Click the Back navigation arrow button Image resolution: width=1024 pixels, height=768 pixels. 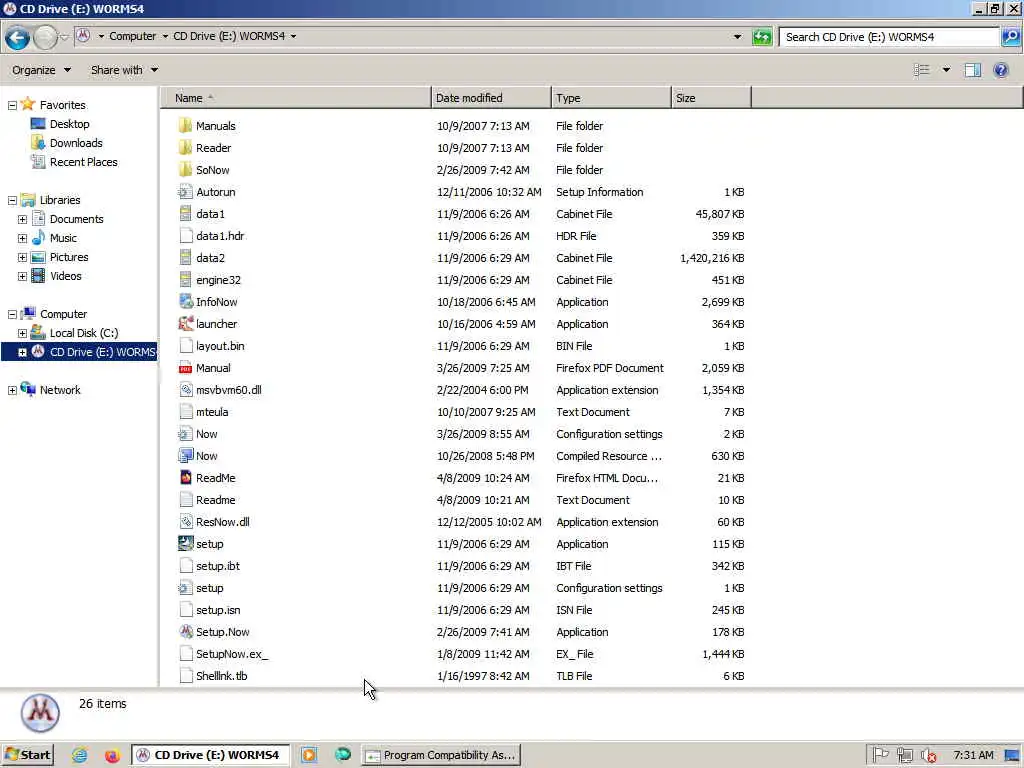[18, 37]
